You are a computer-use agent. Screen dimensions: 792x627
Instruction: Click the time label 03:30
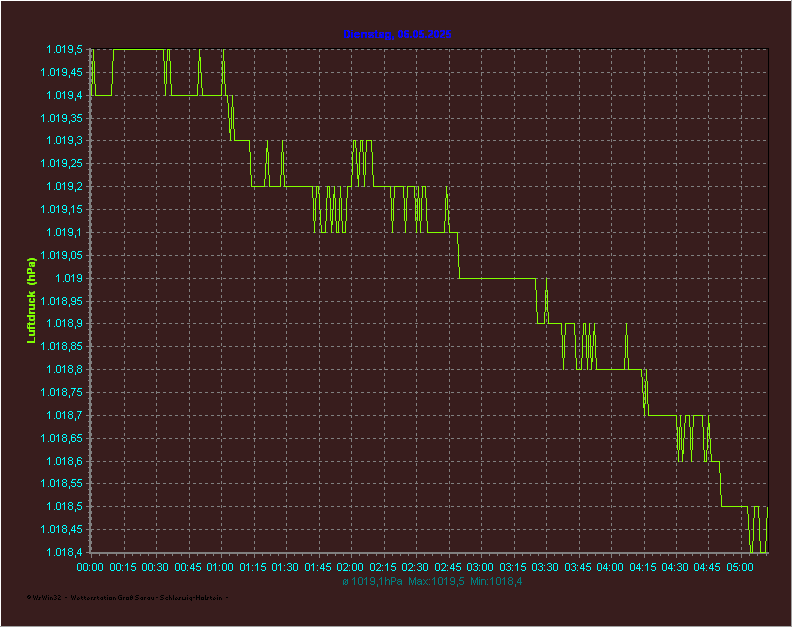545,567
